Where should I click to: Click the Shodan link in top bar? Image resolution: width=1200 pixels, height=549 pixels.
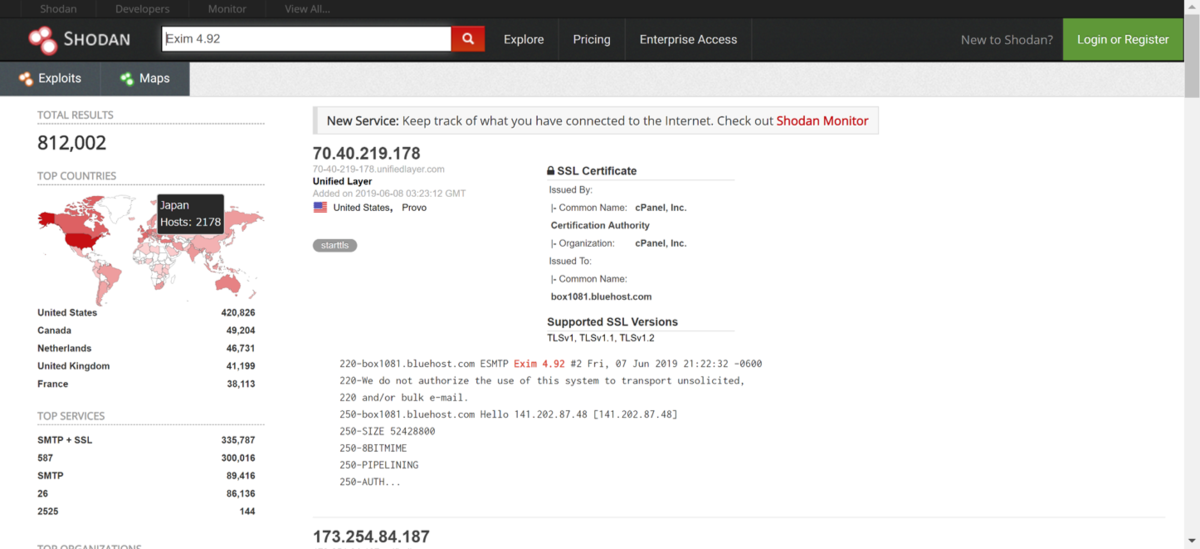click(x=58, y=9)
